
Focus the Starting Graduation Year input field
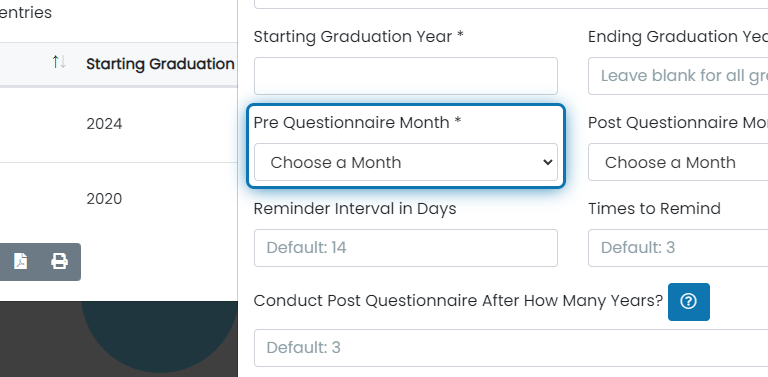tap(406, 76)
